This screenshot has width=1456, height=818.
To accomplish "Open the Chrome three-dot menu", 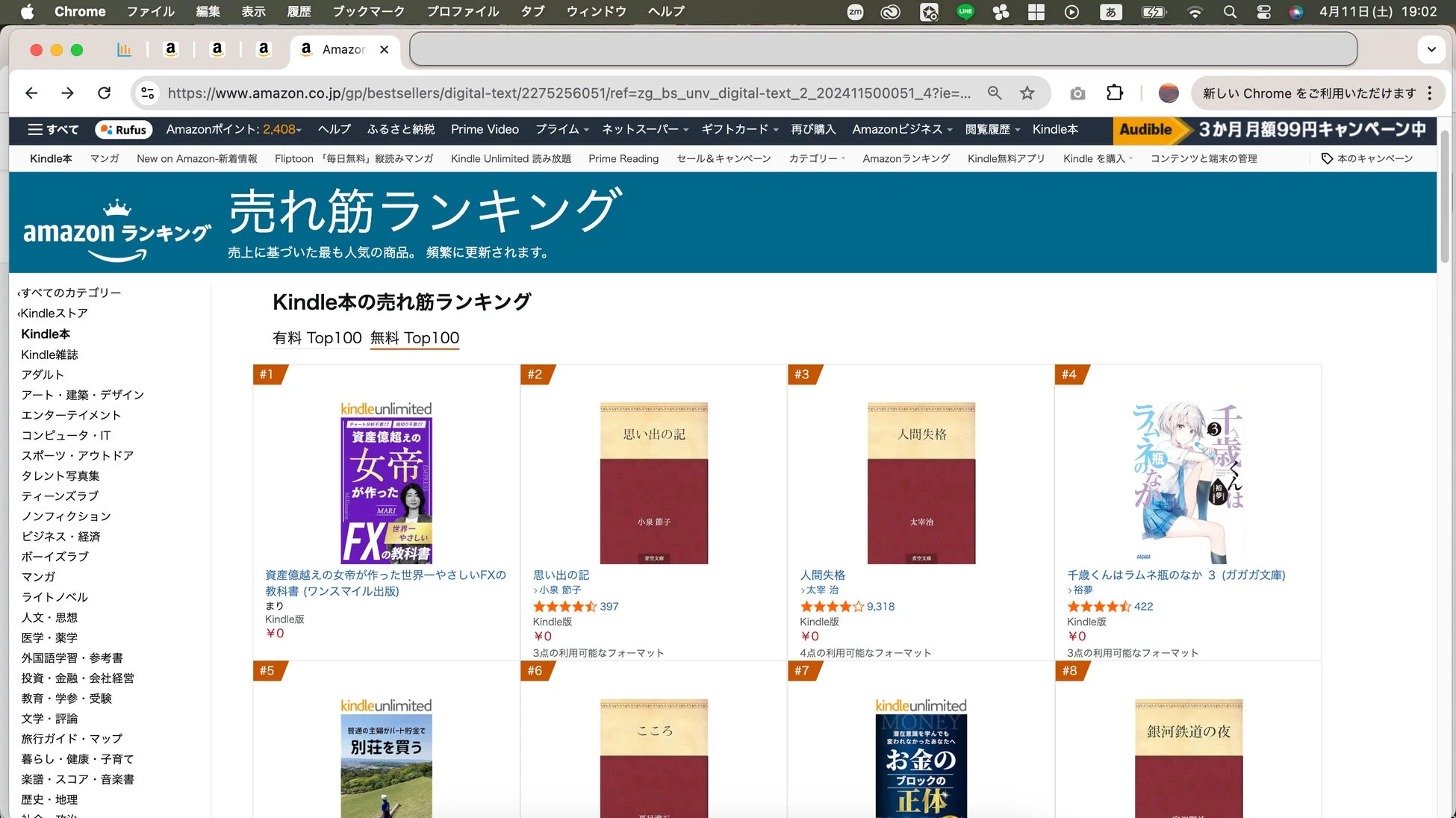I will click(x=1430, y=93).
